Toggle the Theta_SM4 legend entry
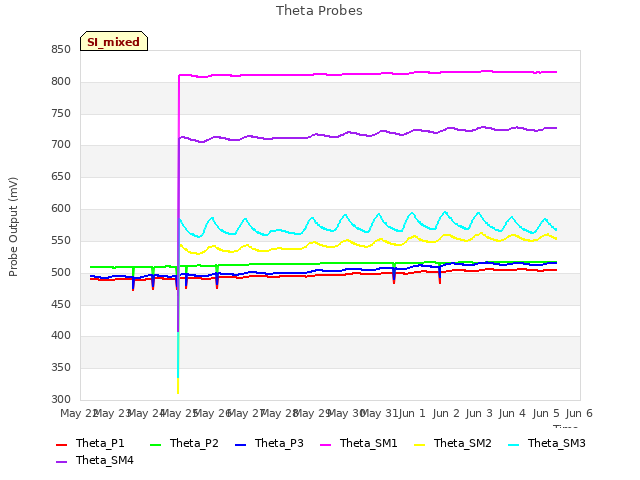Viewport: 640px width, 480px height. point(95,461)
